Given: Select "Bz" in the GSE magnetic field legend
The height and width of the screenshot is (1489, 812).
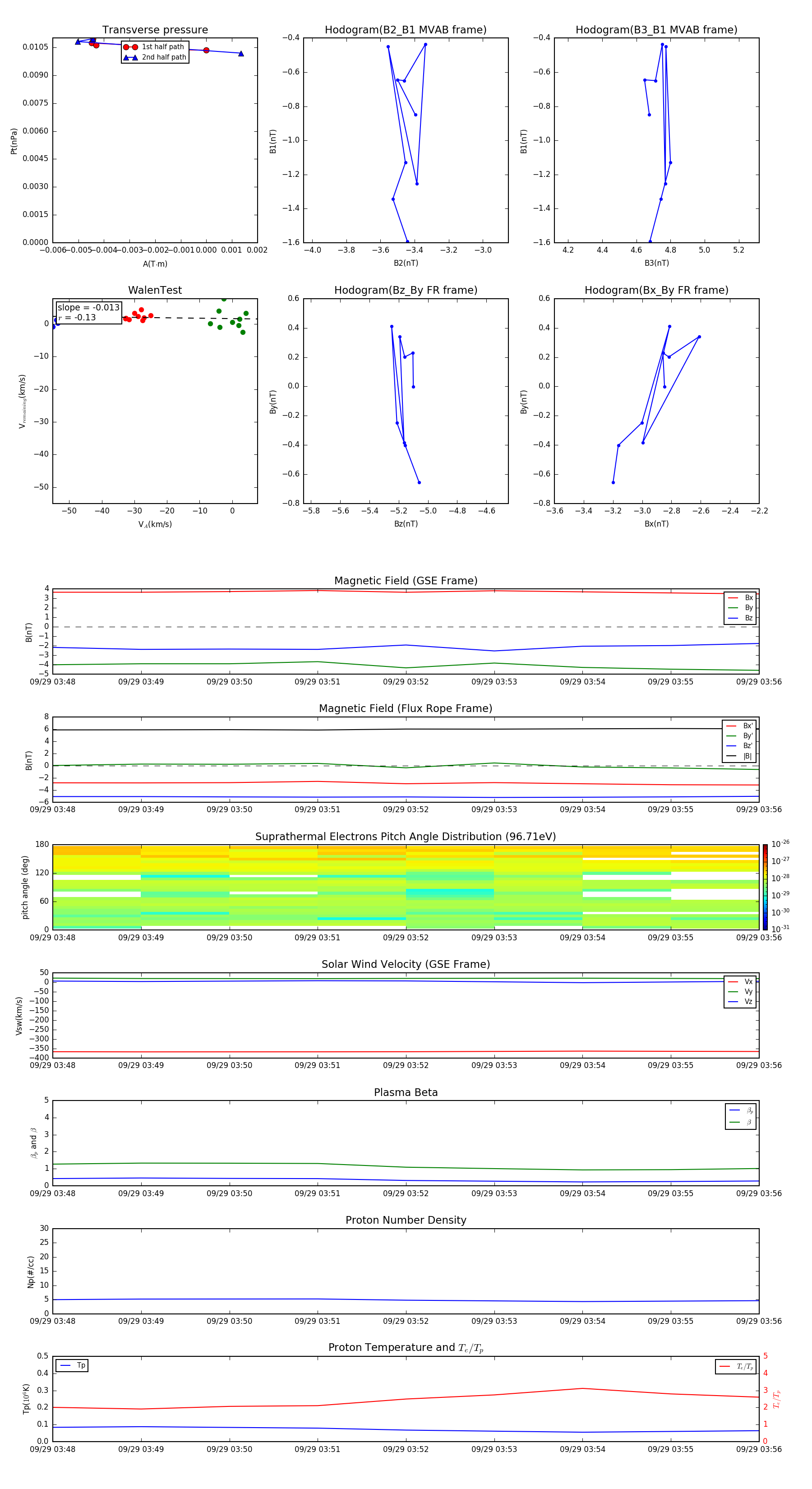Looking at the screenshot, I should 740,618.
